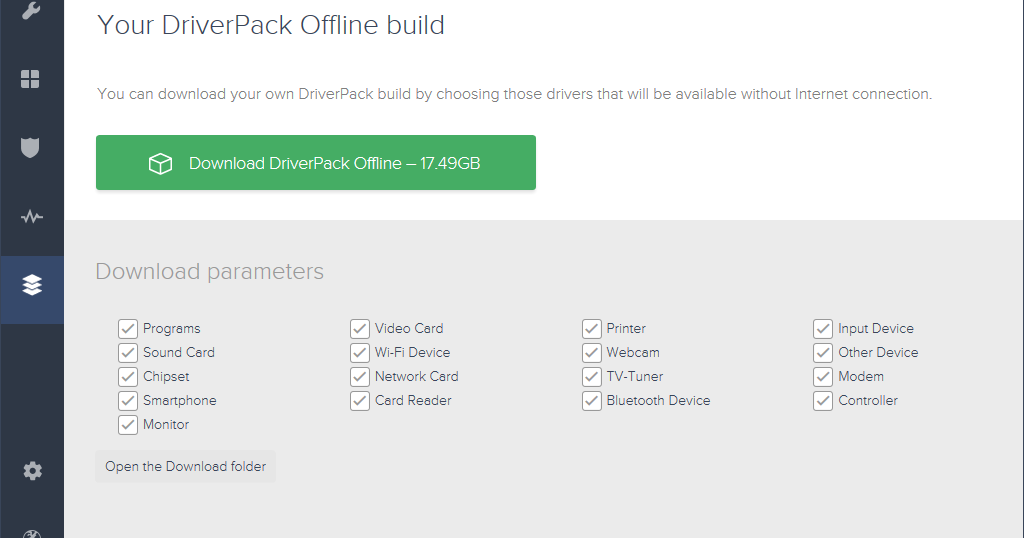This screenshot has height=538, width=1024.
Task: Toggle the Sound Card checkbox
Action: pos(128,353)
